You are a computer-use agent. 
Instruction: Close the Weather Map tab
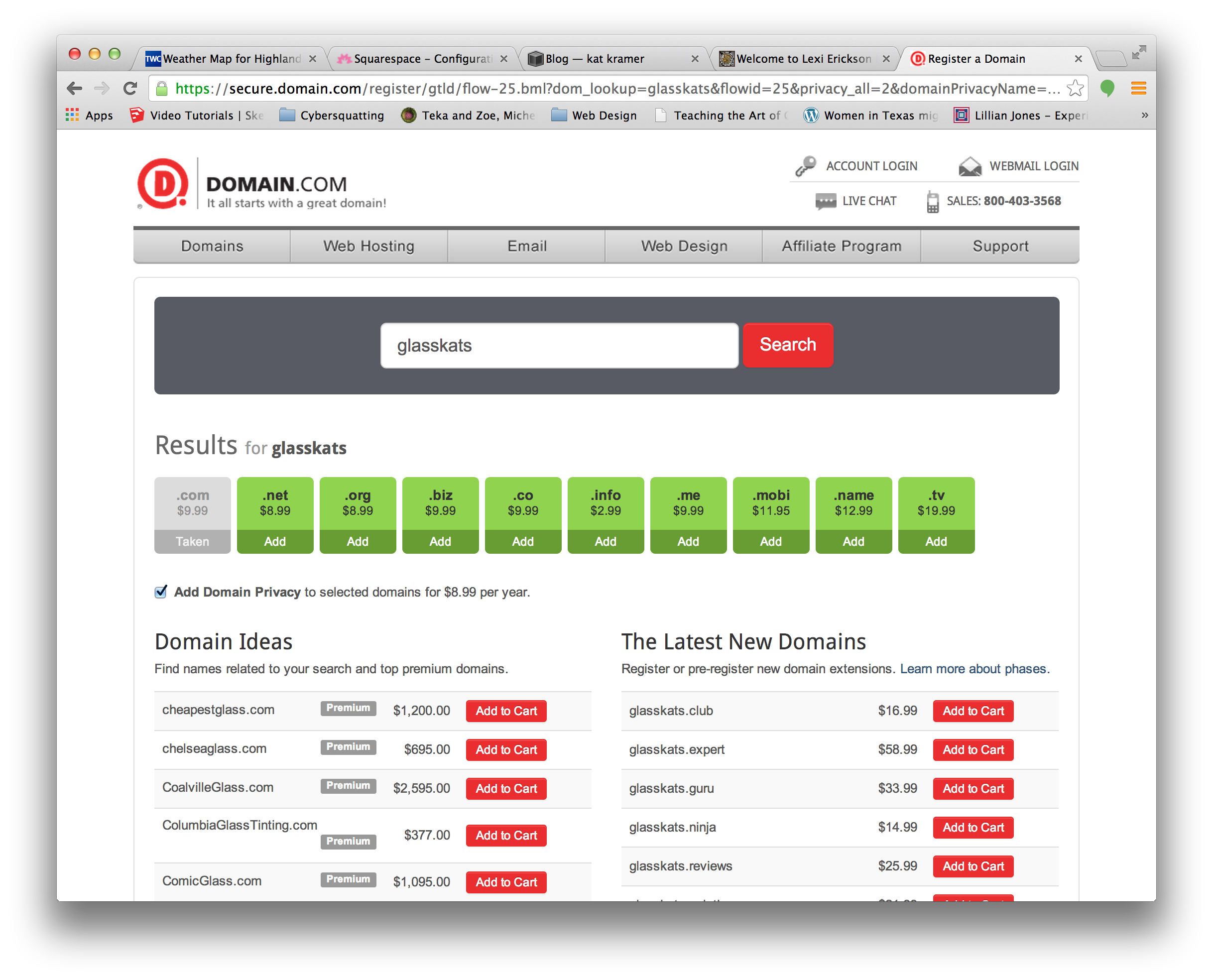tap(312, 59)
